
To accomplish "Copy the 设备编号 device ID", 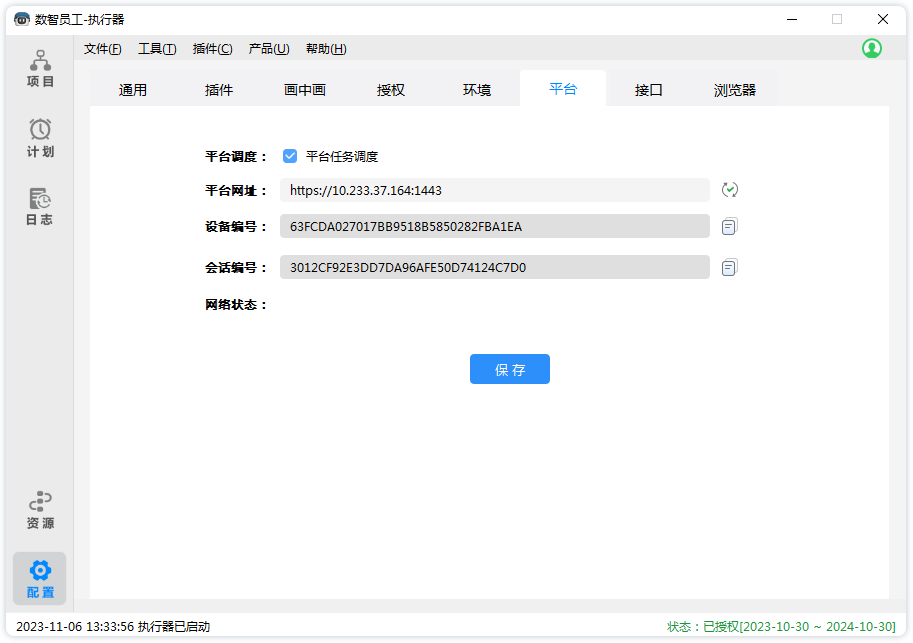I will tap(730, 227).
